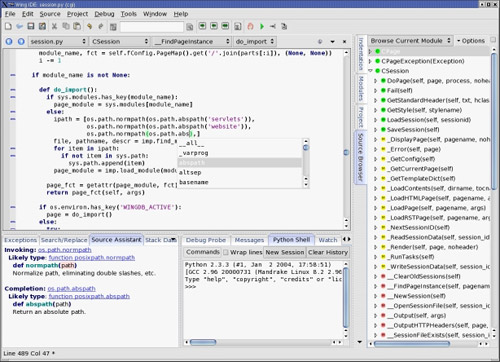Expand the CPageException class tree node
The height and width of the screenshot is (362, 500).
tap(370, 61)
